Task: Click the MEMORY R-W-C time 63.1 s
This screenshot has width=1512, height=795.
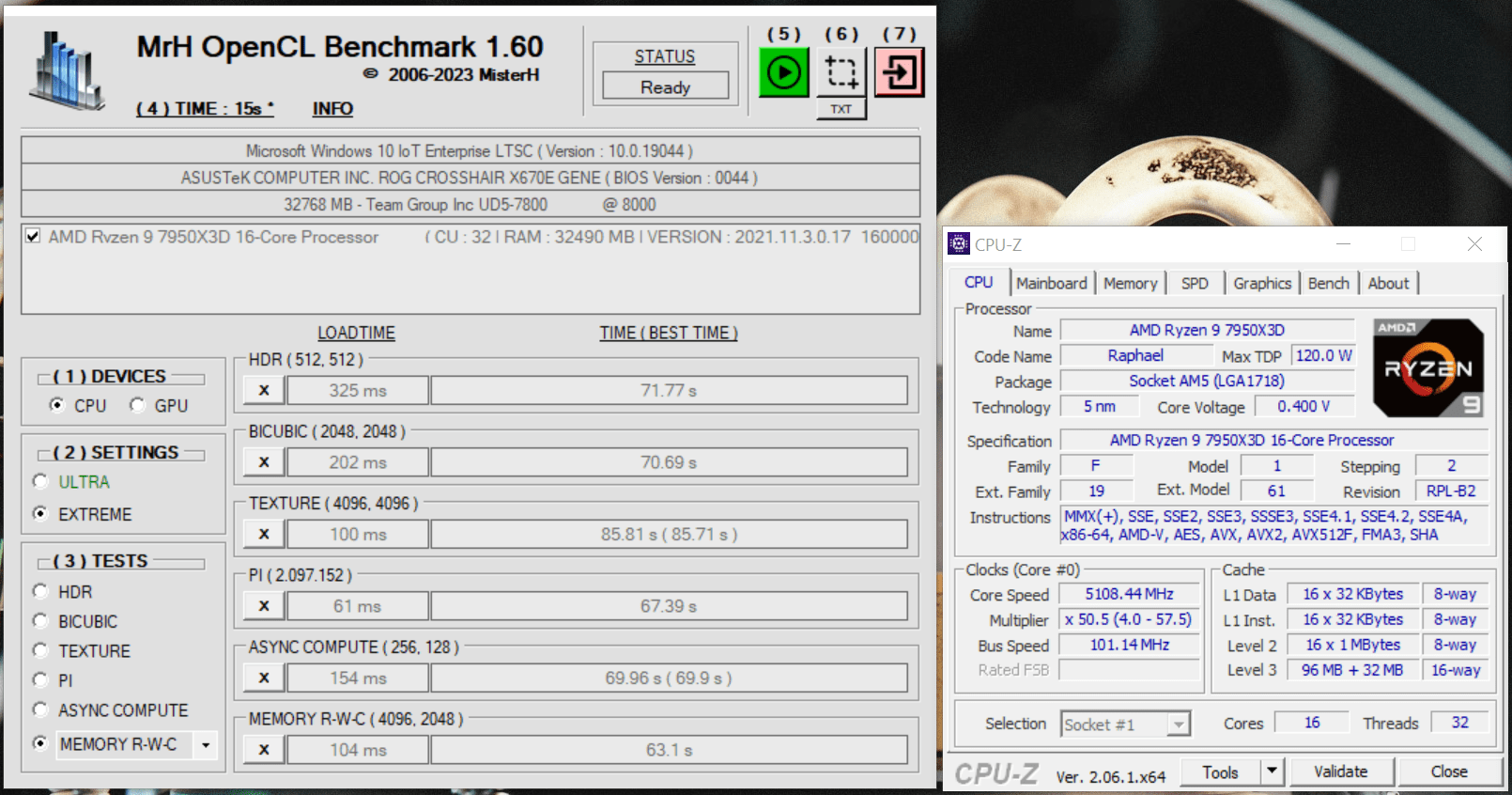Action: [x=669, y=750]
